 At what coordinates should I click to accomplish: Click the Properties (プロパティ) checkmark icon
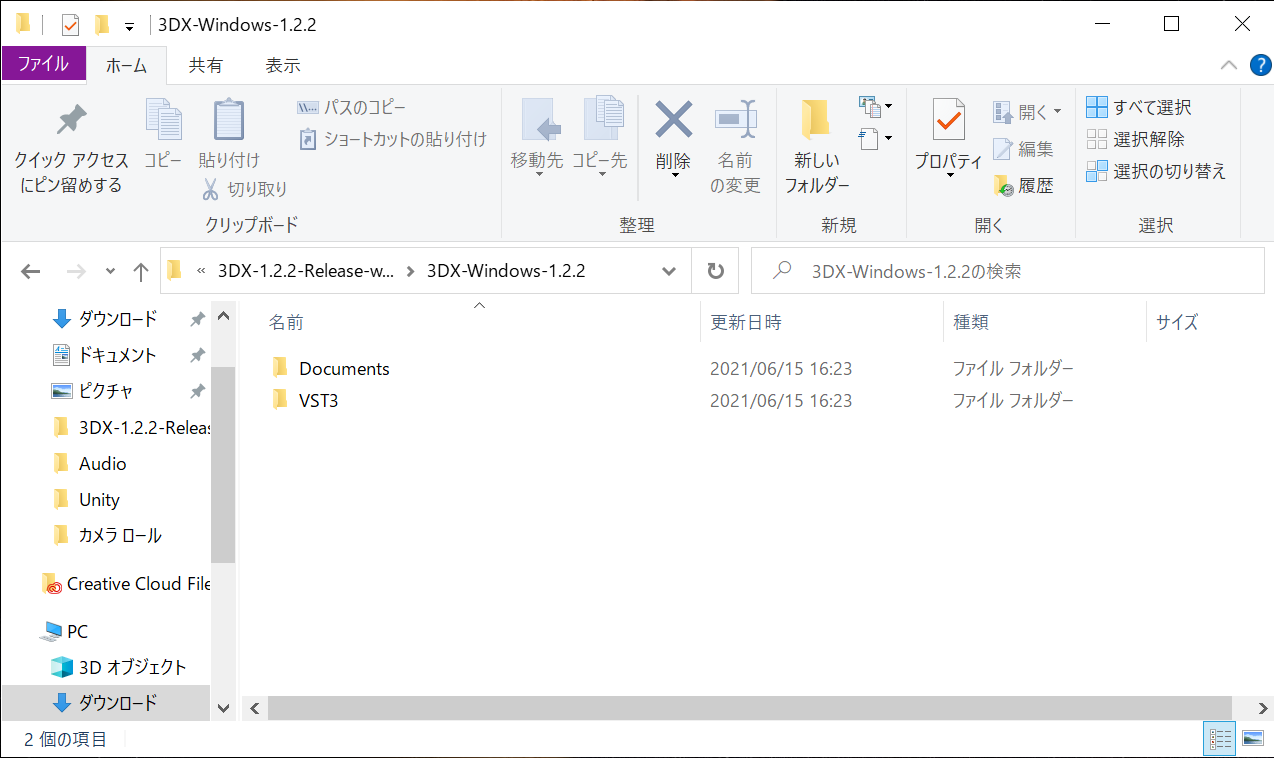click(949, 121)
